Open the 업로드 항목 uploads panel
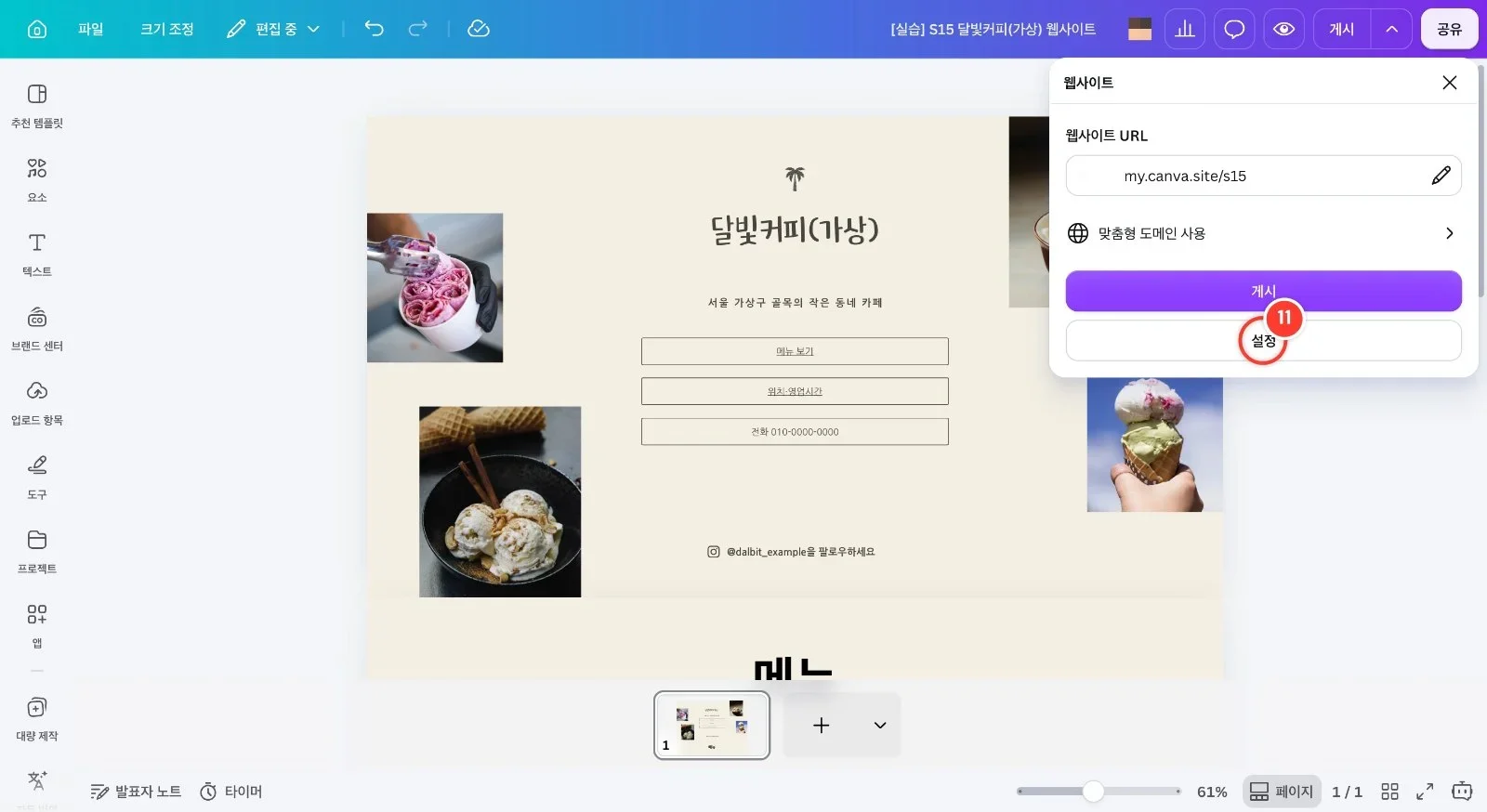Image resolution: width=1487 pixels, height=812 pixels. pyautogui.click(x=37, y=403)
